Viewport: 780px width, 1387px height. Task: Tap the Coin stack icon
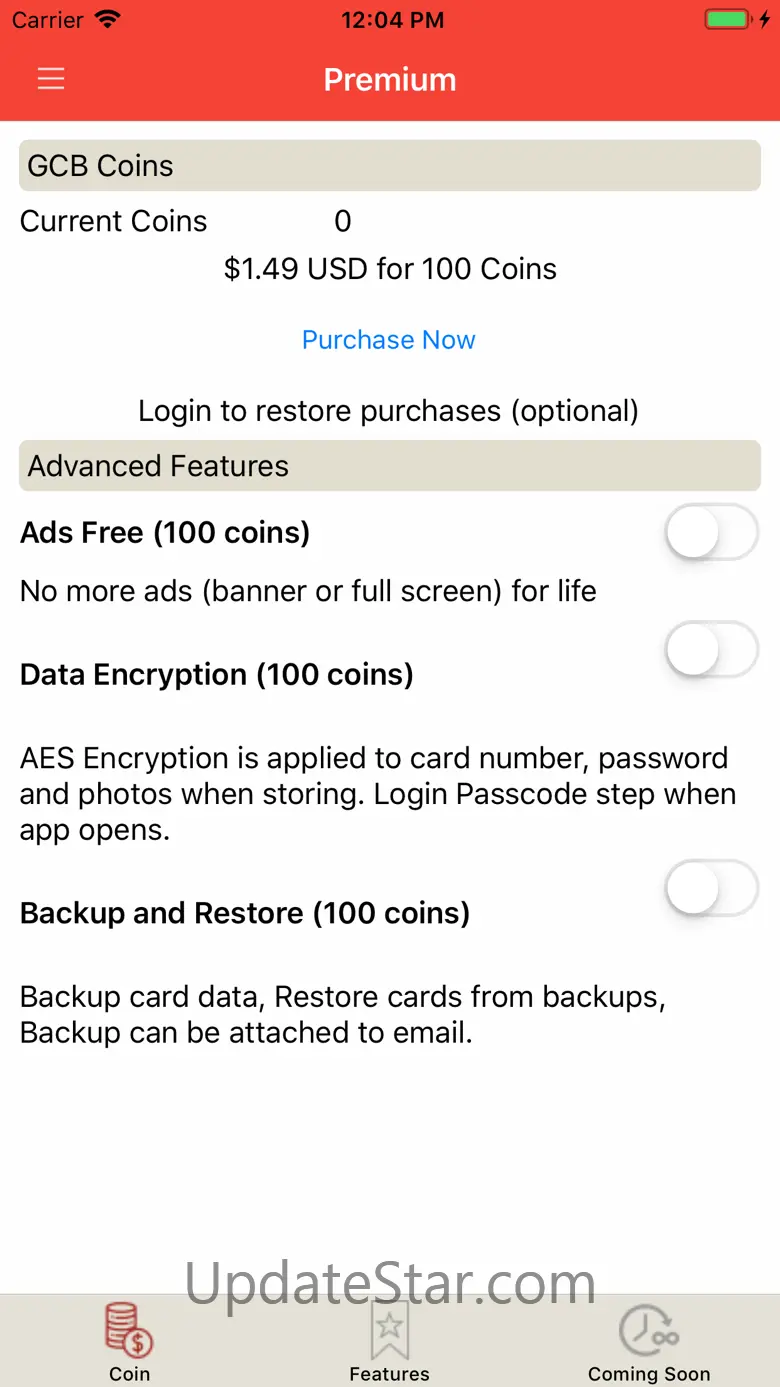pos(129,1329)
